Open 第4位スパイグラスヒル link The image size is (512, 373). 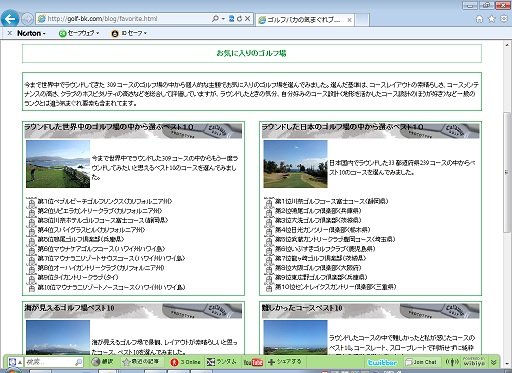(x=91, y=230)
